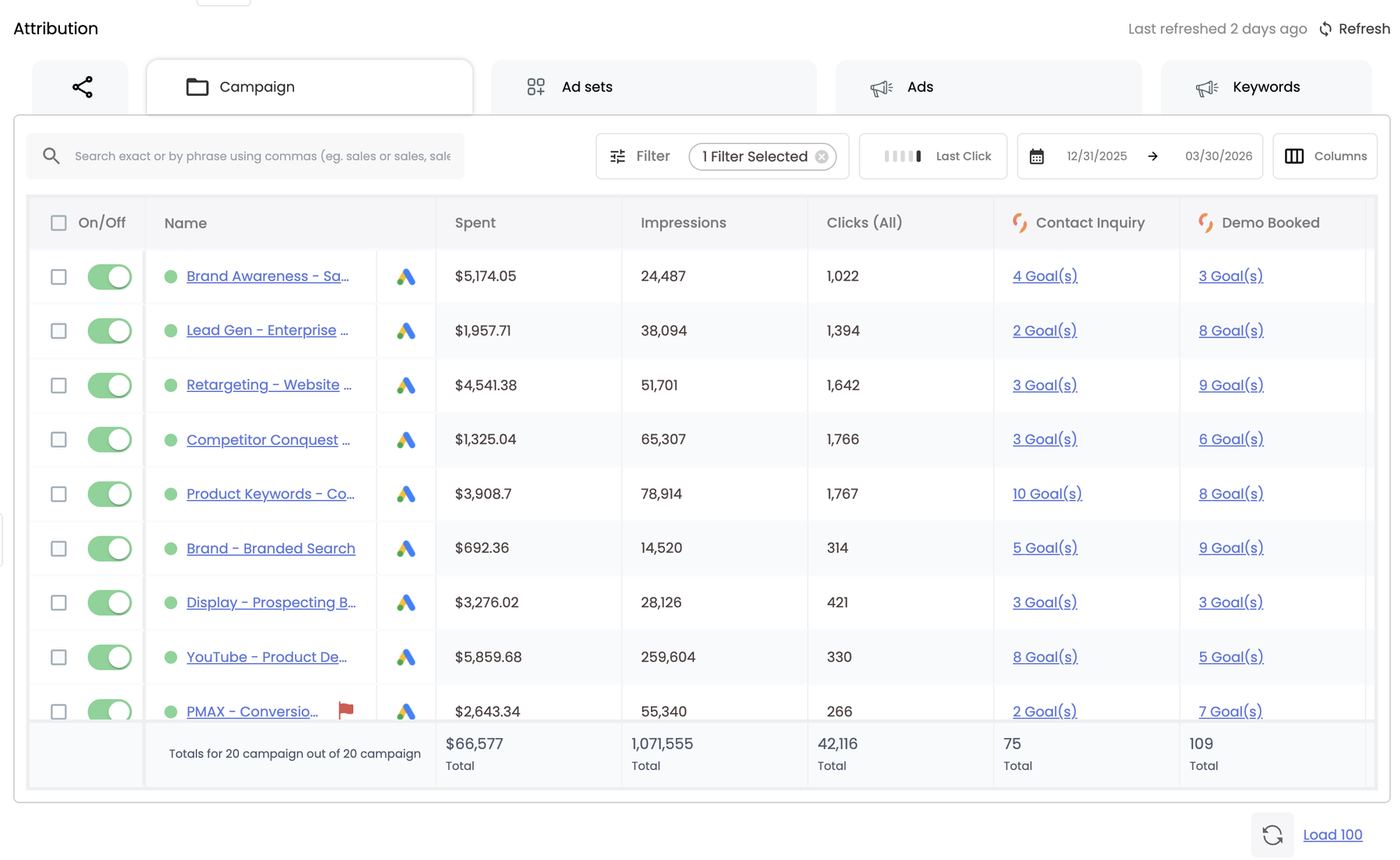Click Google Ads icon for Product Keywords row
Viewport: 1400px width, 860px height.
(x=405, y=494)
